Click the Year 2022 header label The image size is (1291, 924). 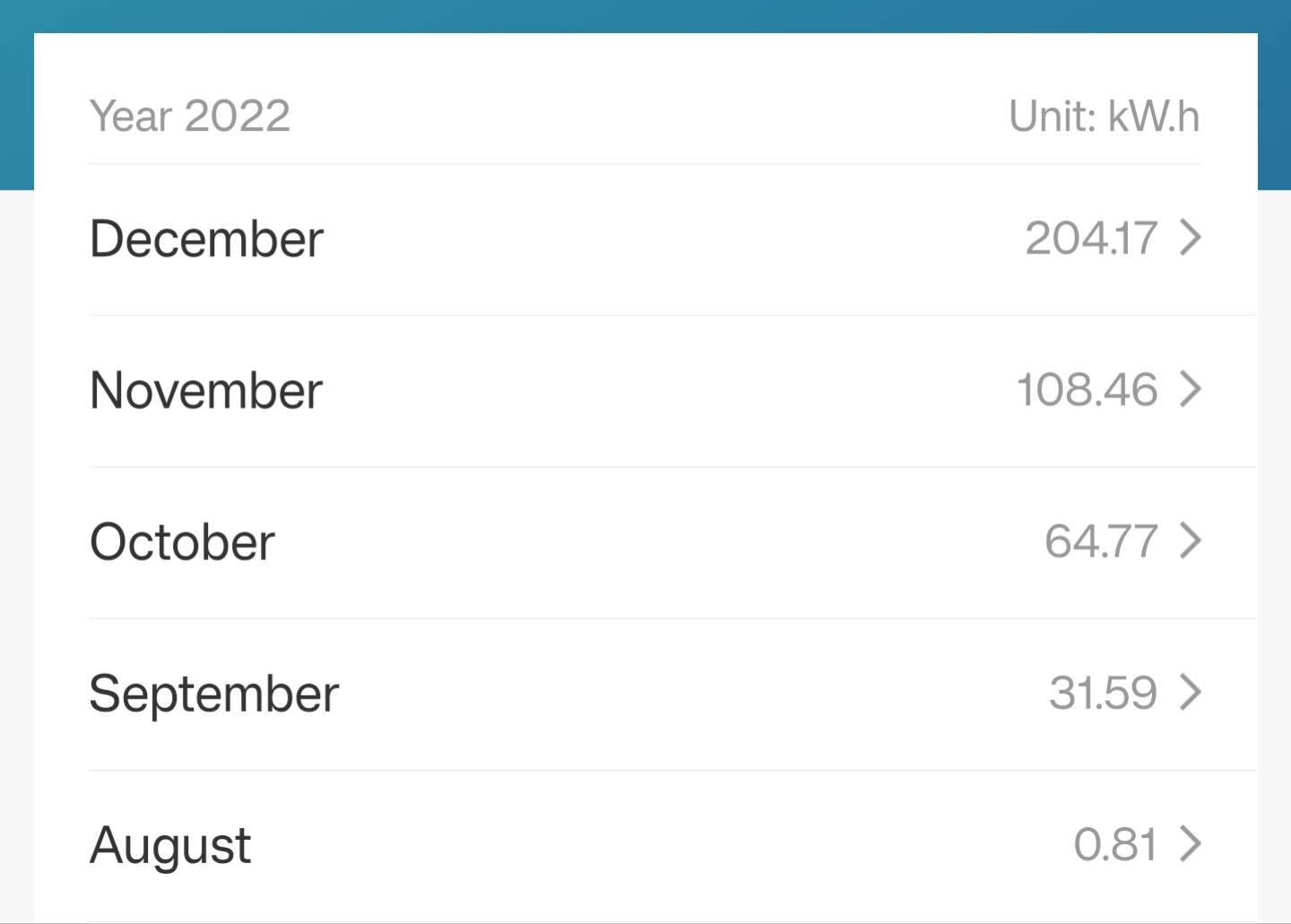coord(190,117)
